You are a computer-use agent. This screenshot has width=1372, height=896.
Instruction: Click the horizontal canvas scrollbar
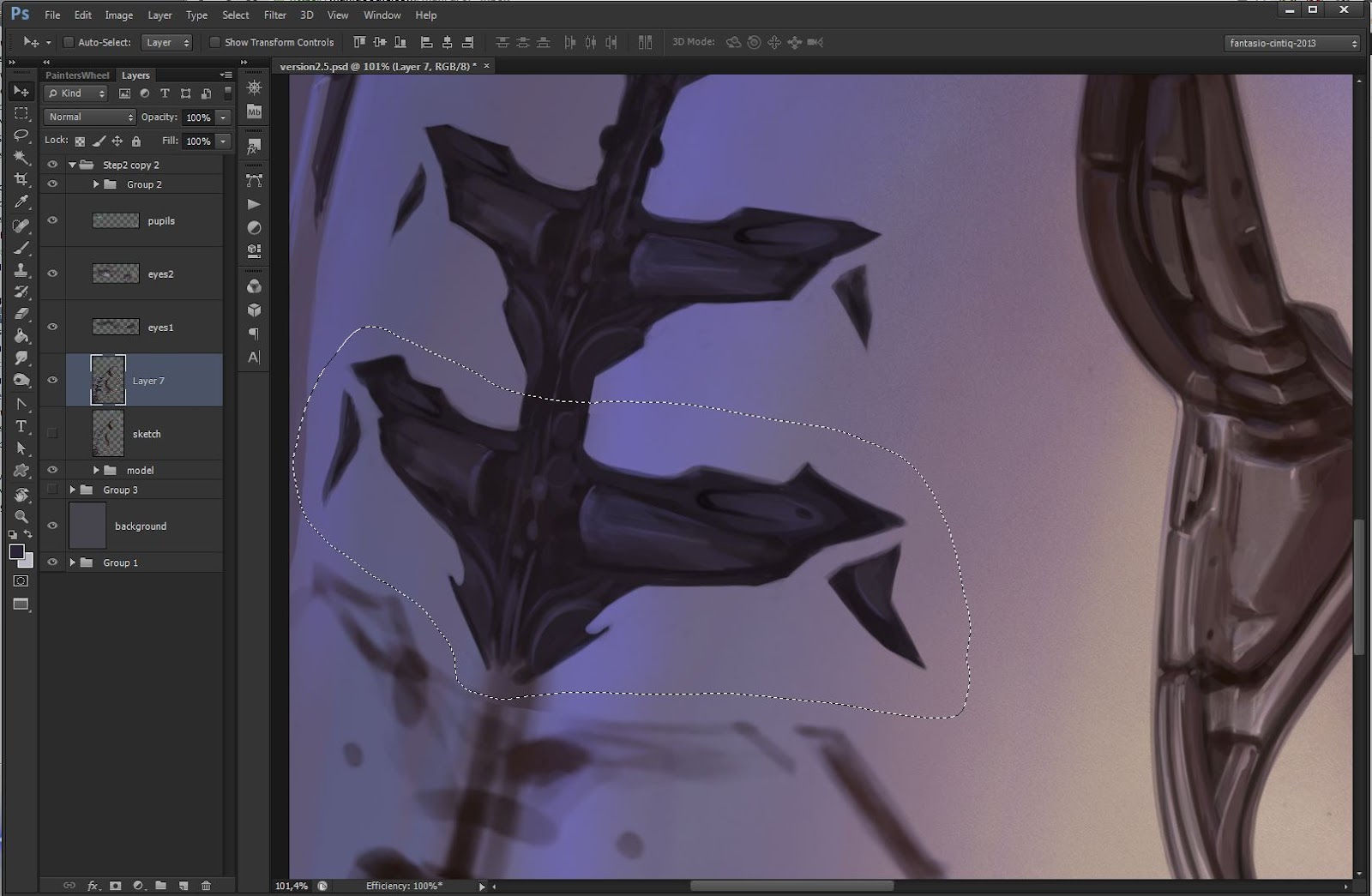(791, 886)
